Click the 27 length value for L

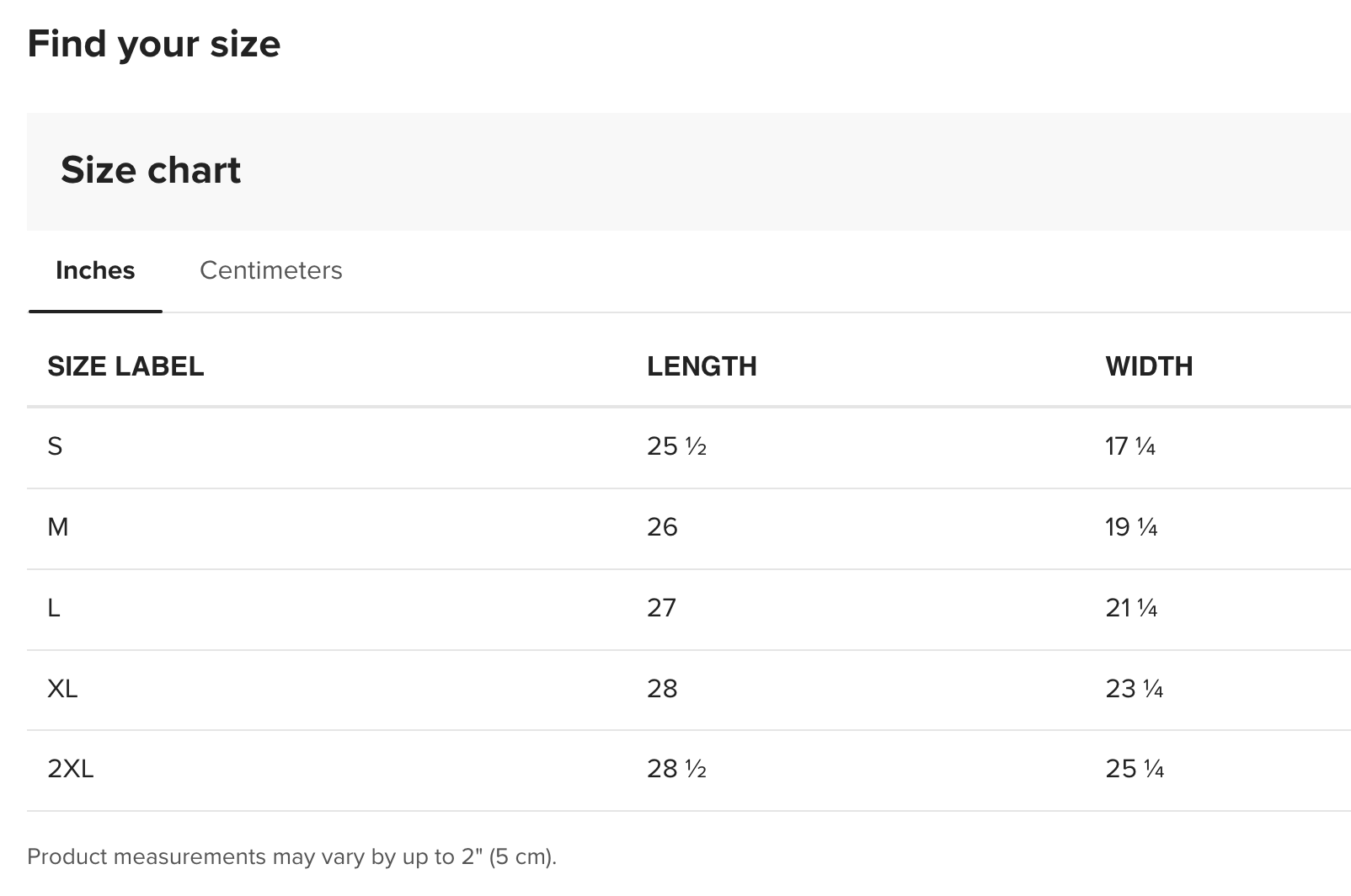661,608
